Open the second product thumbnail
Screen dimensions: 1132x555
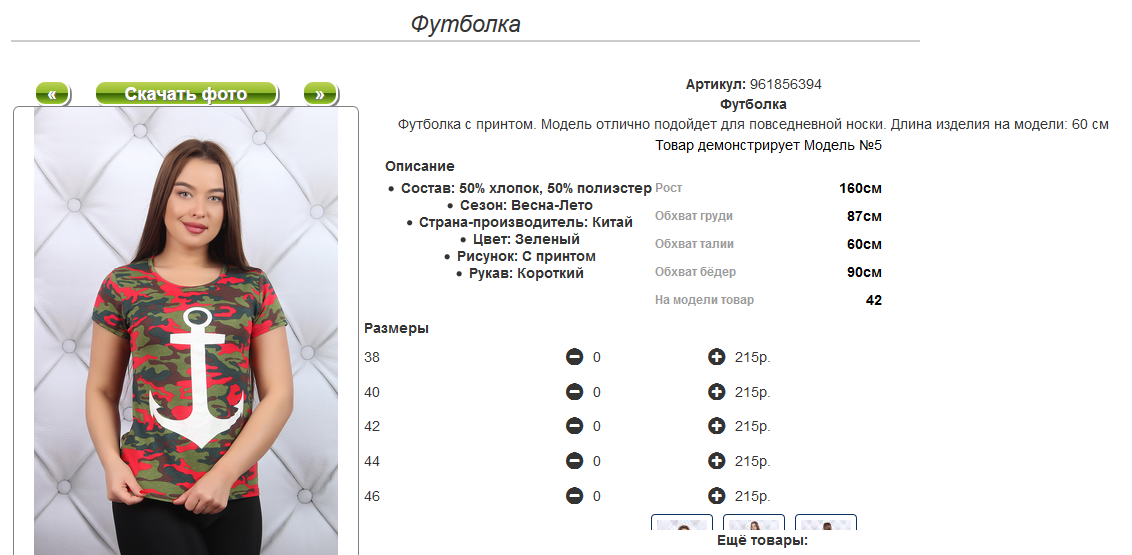coord(754,522)
